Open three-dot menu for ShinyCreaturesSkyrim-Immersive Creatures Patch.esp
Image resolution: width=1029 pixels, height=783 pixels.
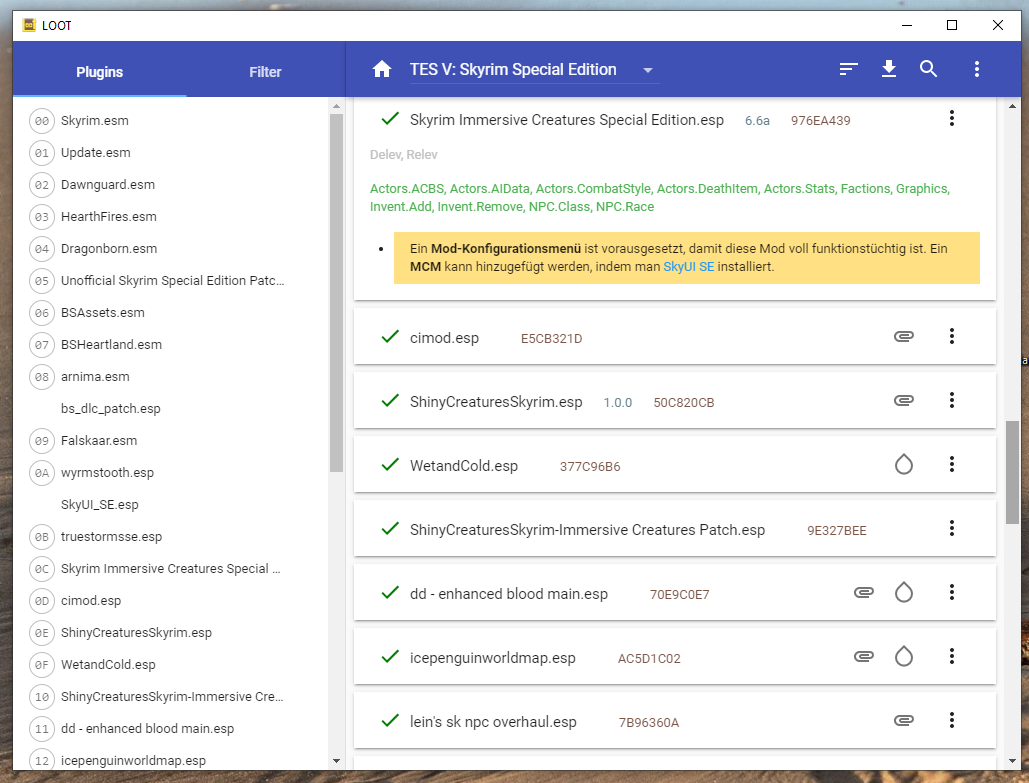[952, 529]
